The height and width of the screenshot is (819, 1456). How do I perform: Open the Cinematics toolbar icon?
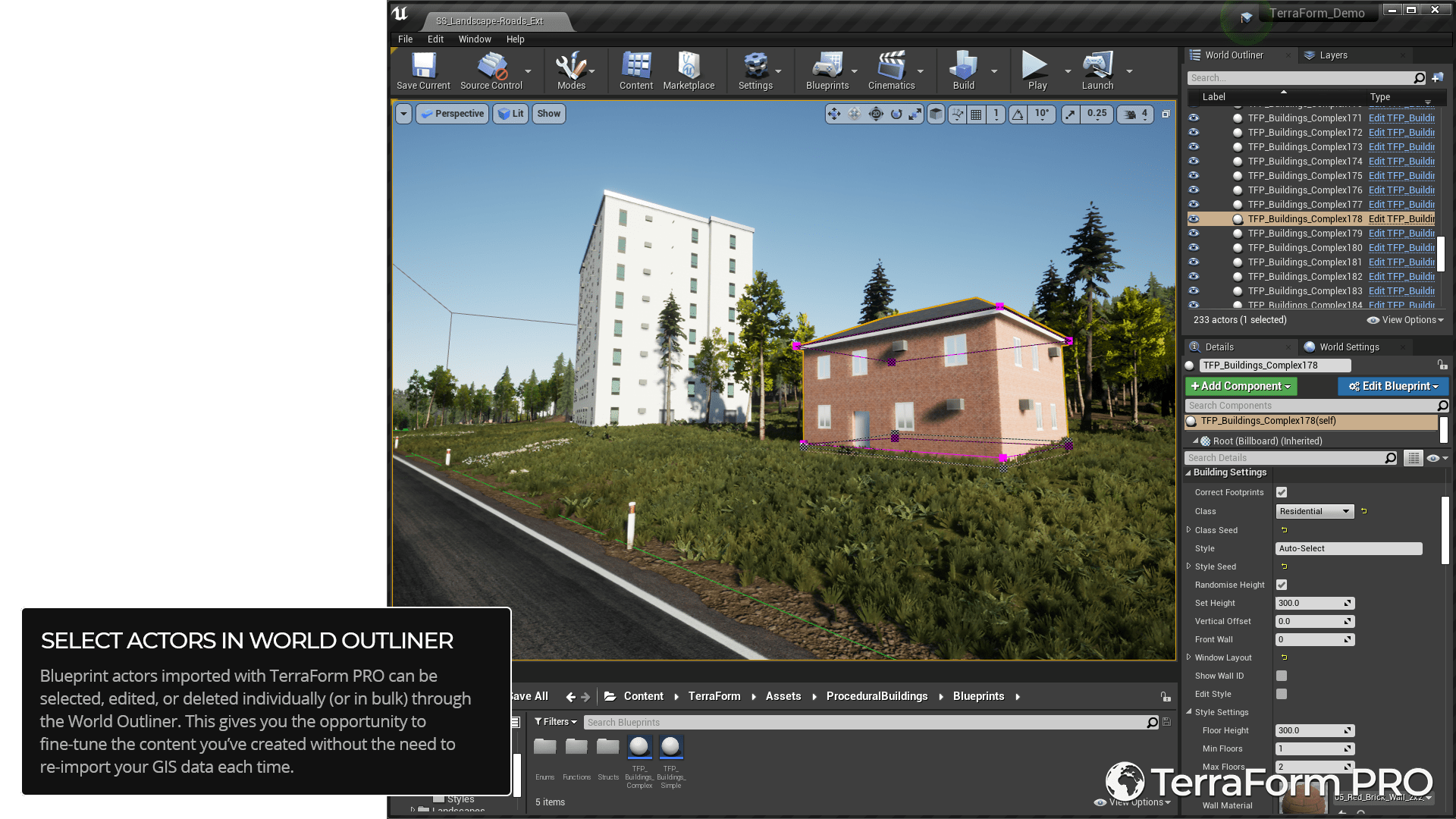coord(891,71)
